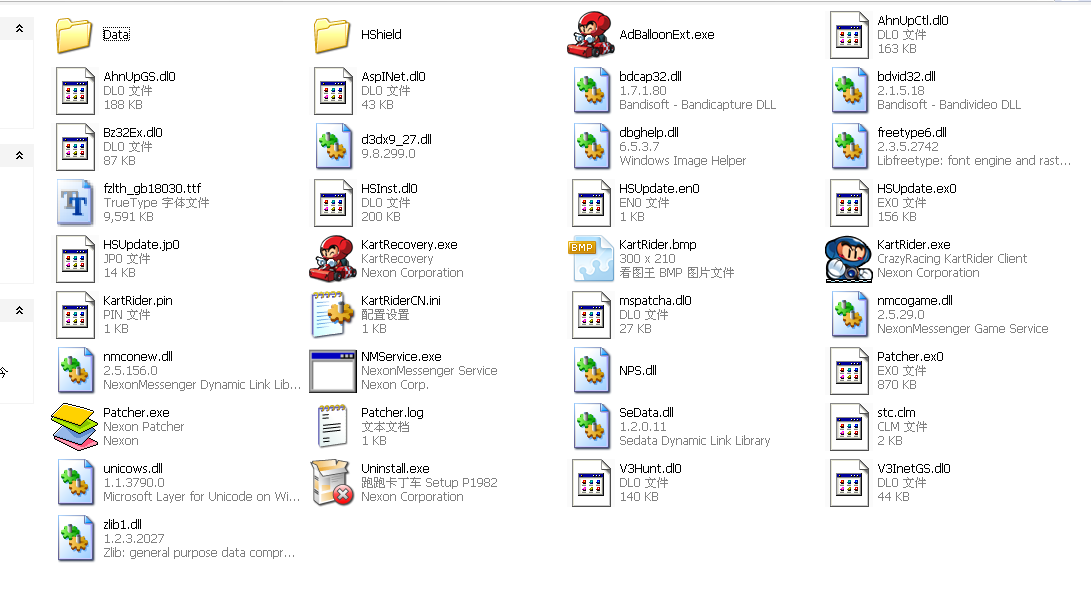
Task: Click the Uninstall.exe file name
Action: pyautogui.click(x=395, y=469)
